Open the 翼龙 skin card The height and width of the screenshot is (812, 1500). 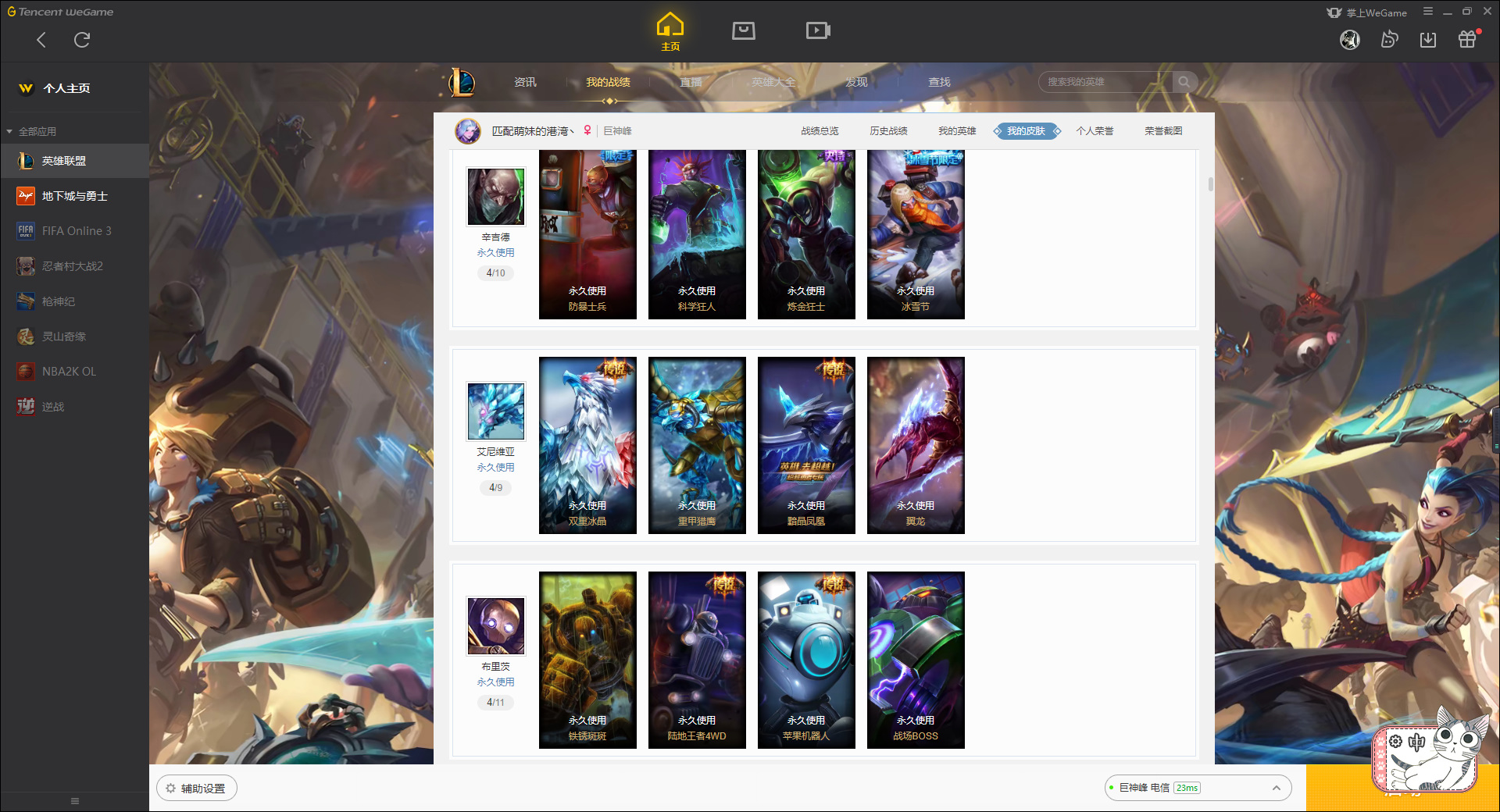point(916,445)
